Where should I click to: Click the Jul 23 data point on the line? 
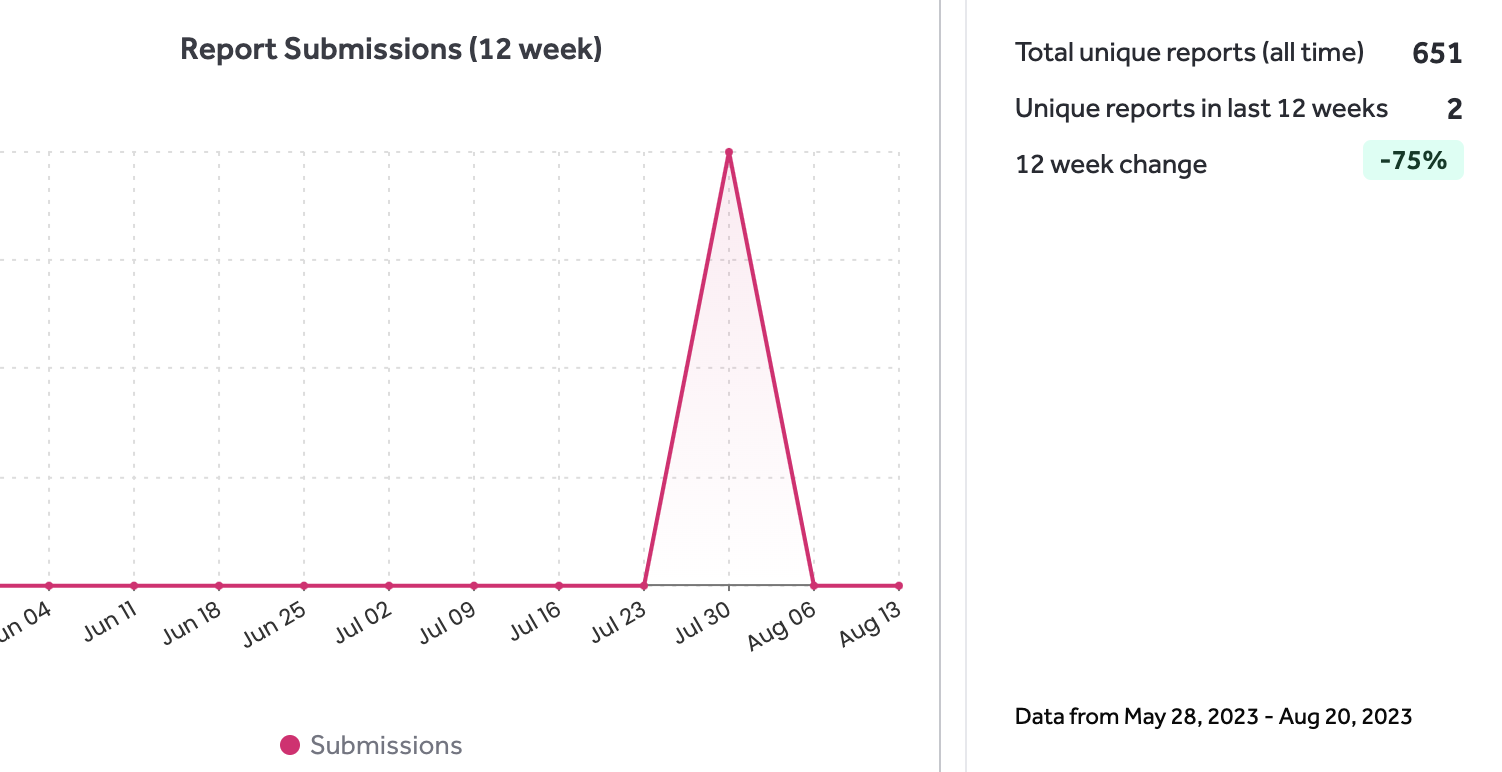(x=644, y=586)
